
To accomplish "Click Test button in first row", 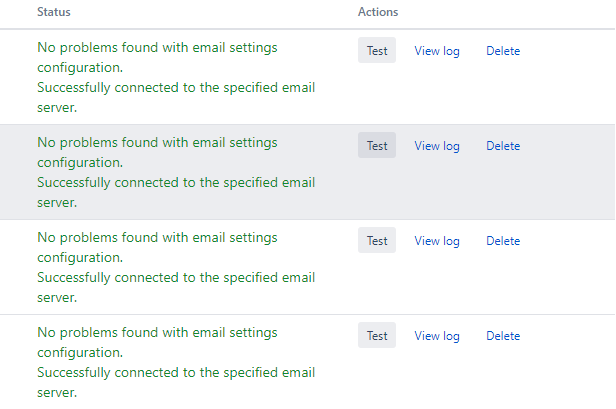I will pyautogui.click(x=377, y=50).
